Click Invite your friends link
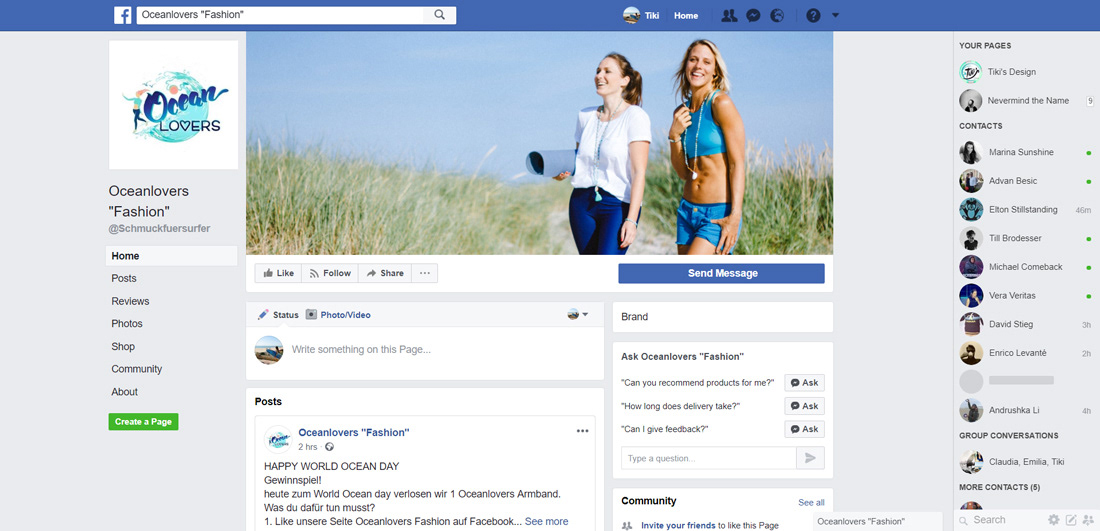The image size is (1100, 531). pos(678,525)
